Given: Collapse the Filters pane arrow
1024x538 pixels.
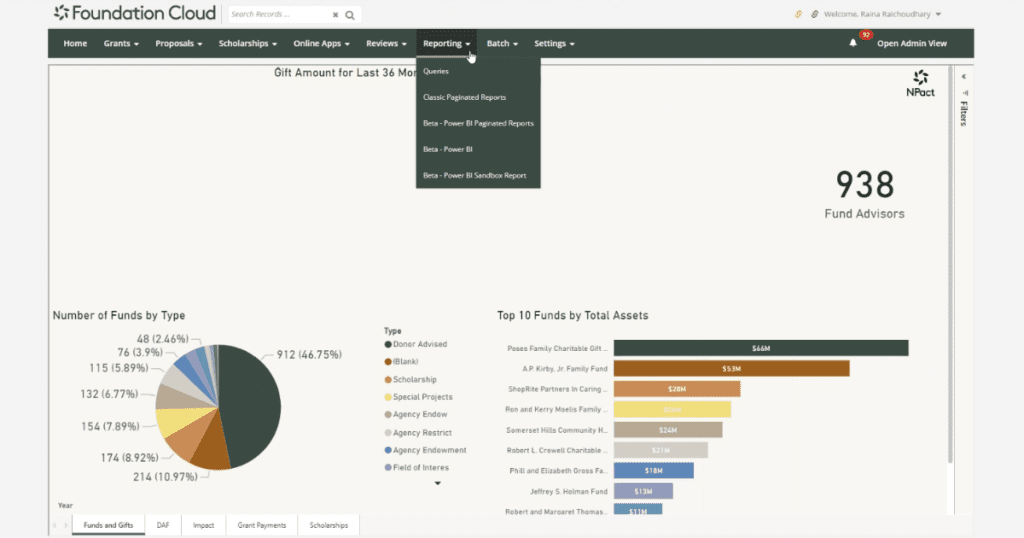Looking at the screenshot, I should 964,76.
